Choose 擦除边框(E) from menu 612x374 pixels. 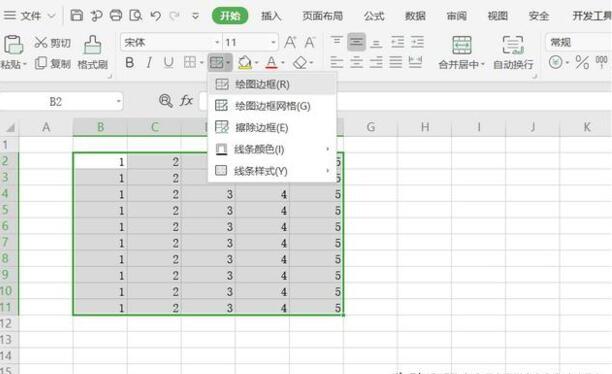(272, 128)
